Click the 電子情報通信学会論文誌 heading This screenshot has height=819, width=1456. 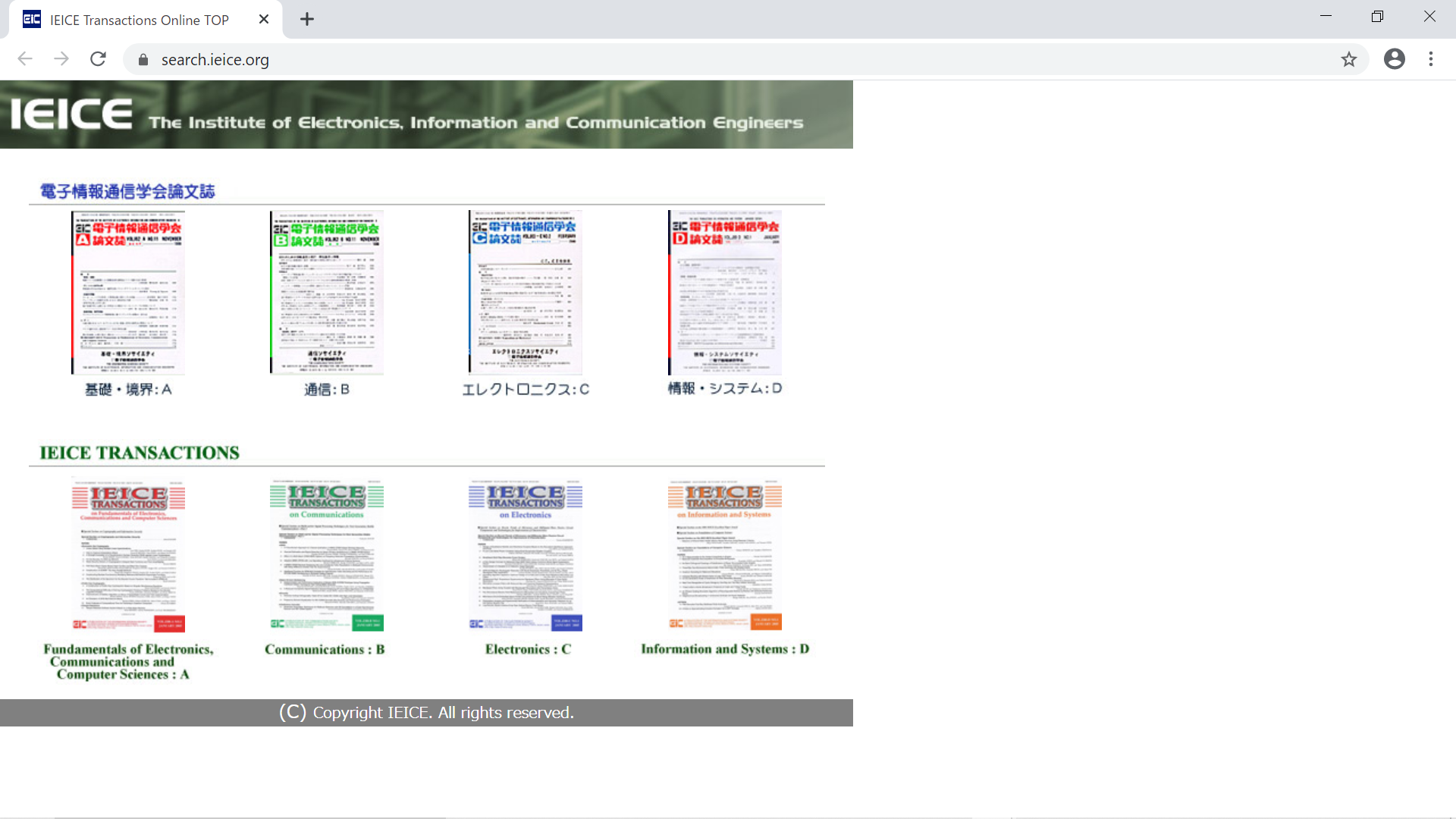127,192
